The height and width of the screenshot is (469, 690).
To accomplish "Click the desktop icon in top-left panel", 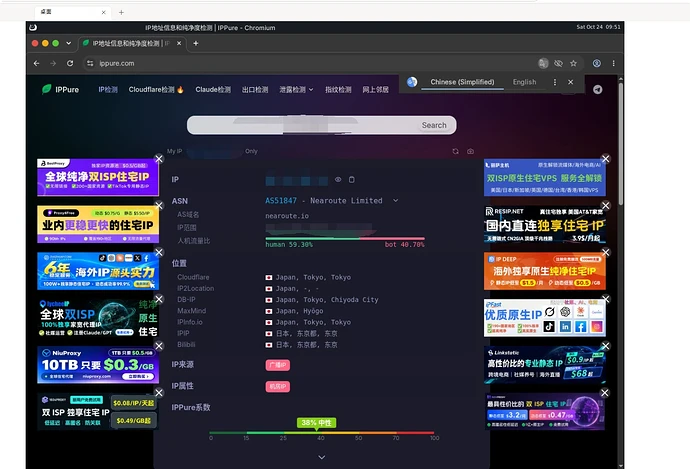I will [x=33, y=27].
